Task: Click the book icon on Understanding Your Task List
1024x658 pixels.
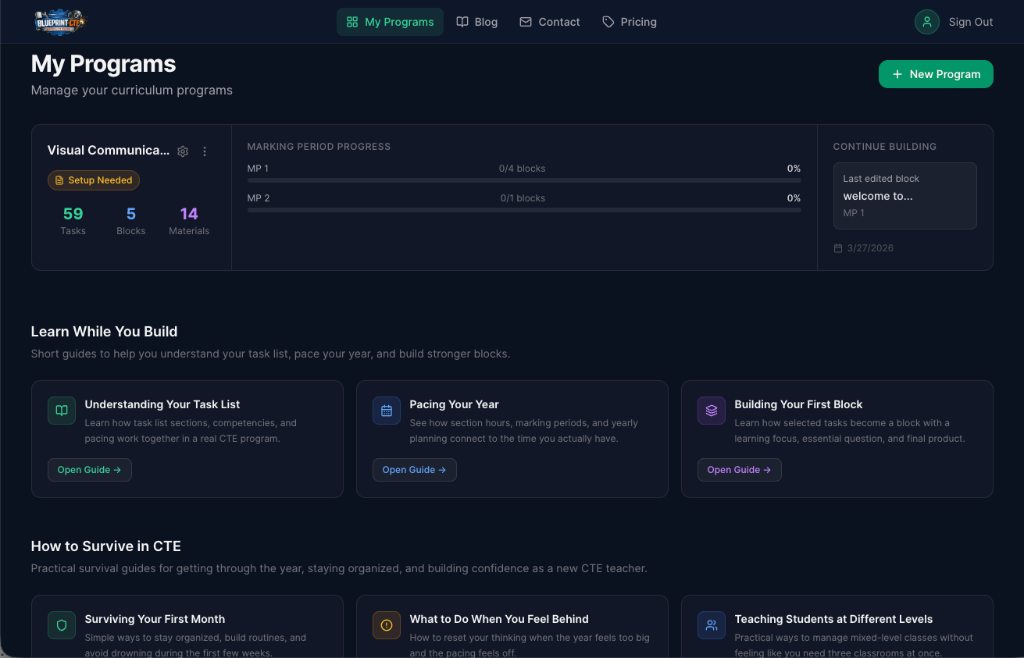Action: 61,411
